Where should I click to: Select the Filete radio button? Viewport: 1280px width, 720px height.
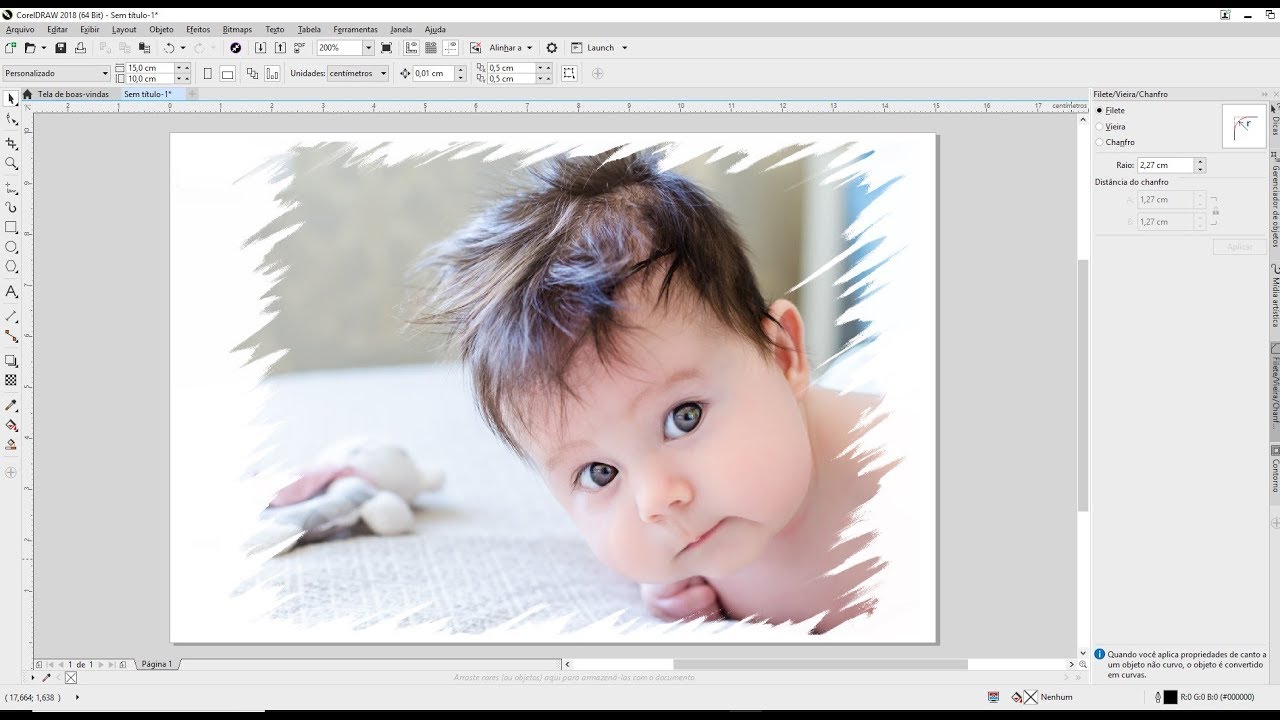[1100, 110]
